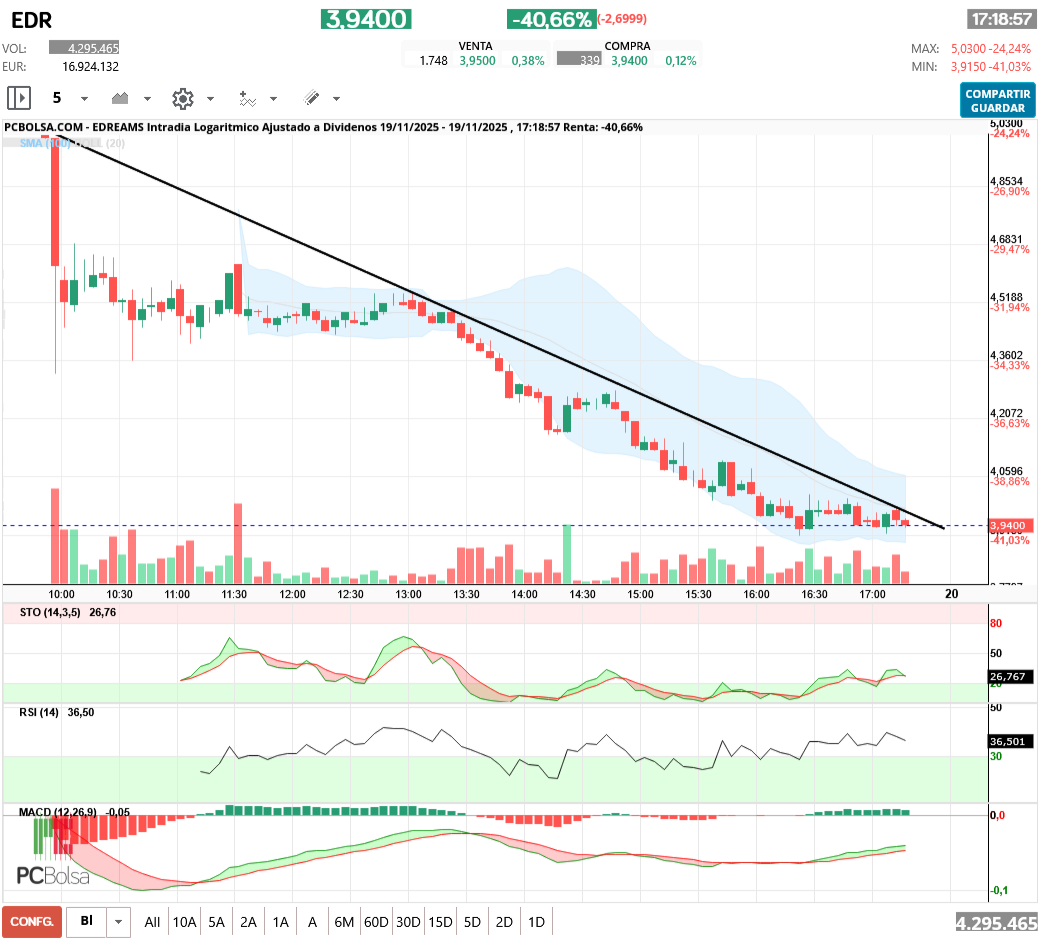Click the VOL value 4.295.465 at top

click(84, 48)
